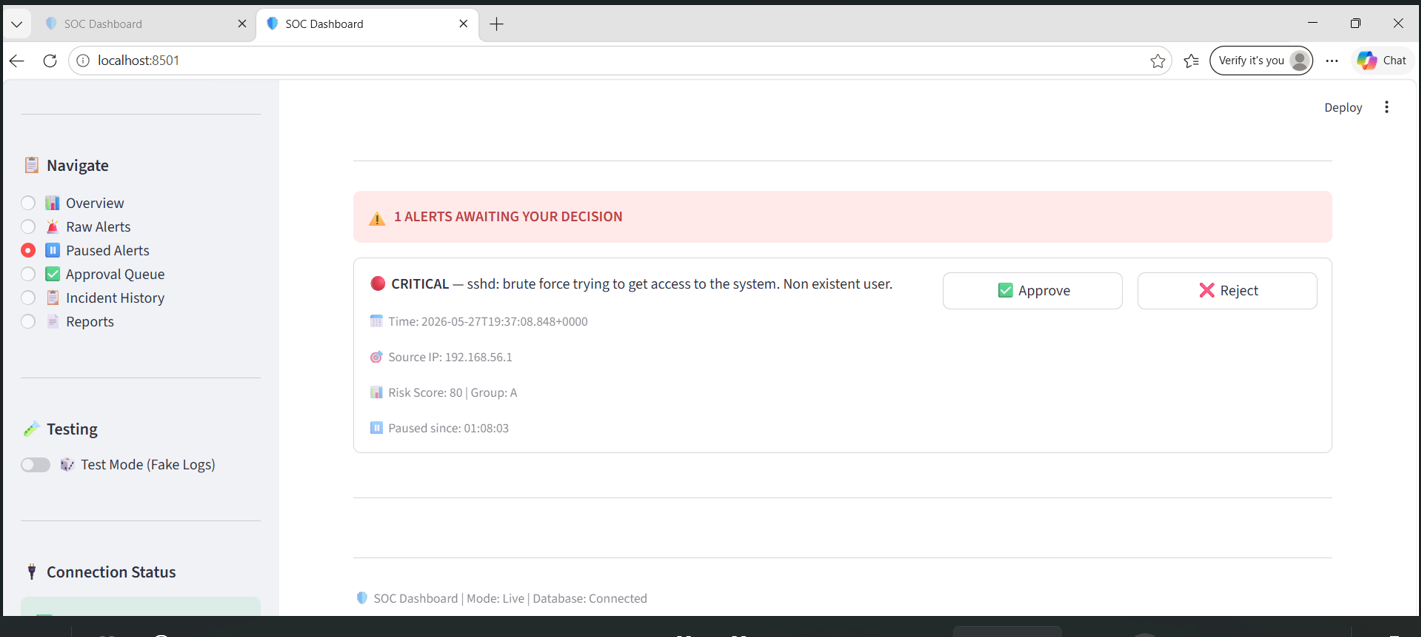Reload the page with refresh icon
This screenshot has height=637, width=1421.
click(x=50, y=61)
